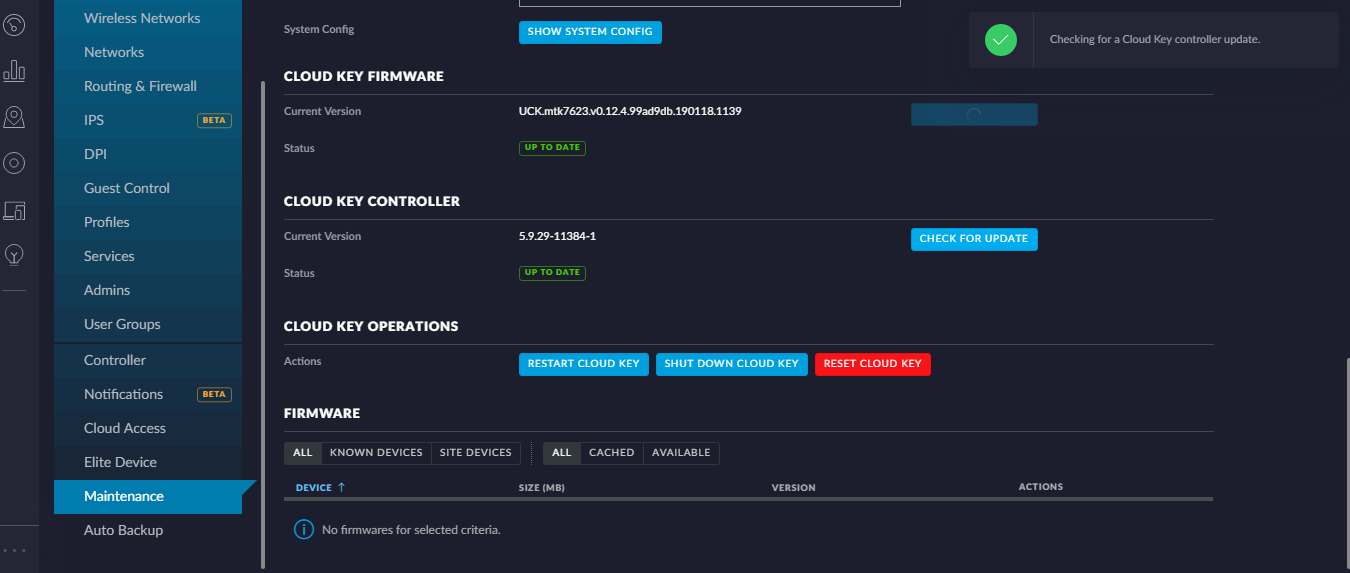Screen dimensions: 1350x573
Task: Click the green checkmark notification icon
Action: [1000, 40]
